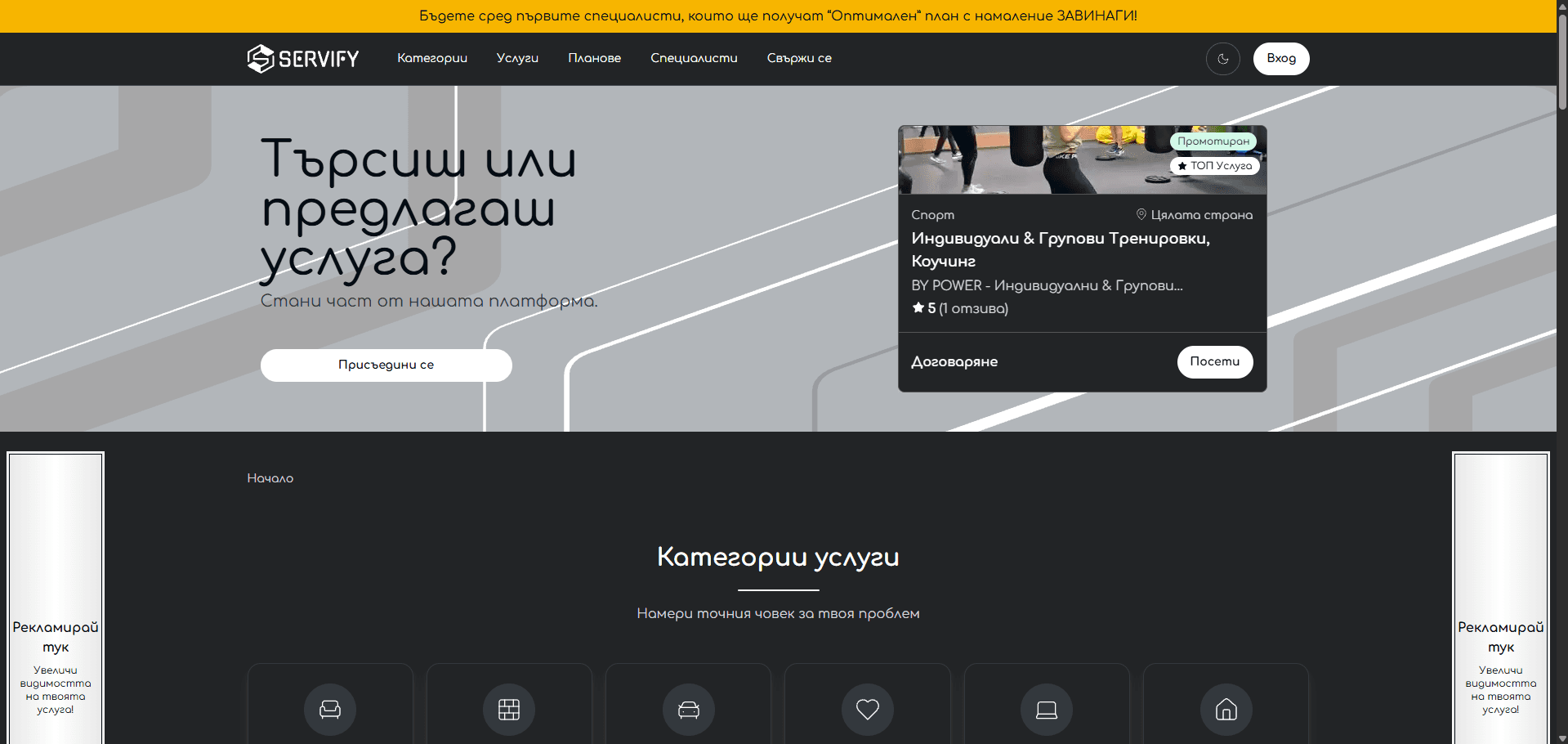This screenshot has width=1568, height=744.
Task: Select the brick wall category icon
Action: [509, 710]
